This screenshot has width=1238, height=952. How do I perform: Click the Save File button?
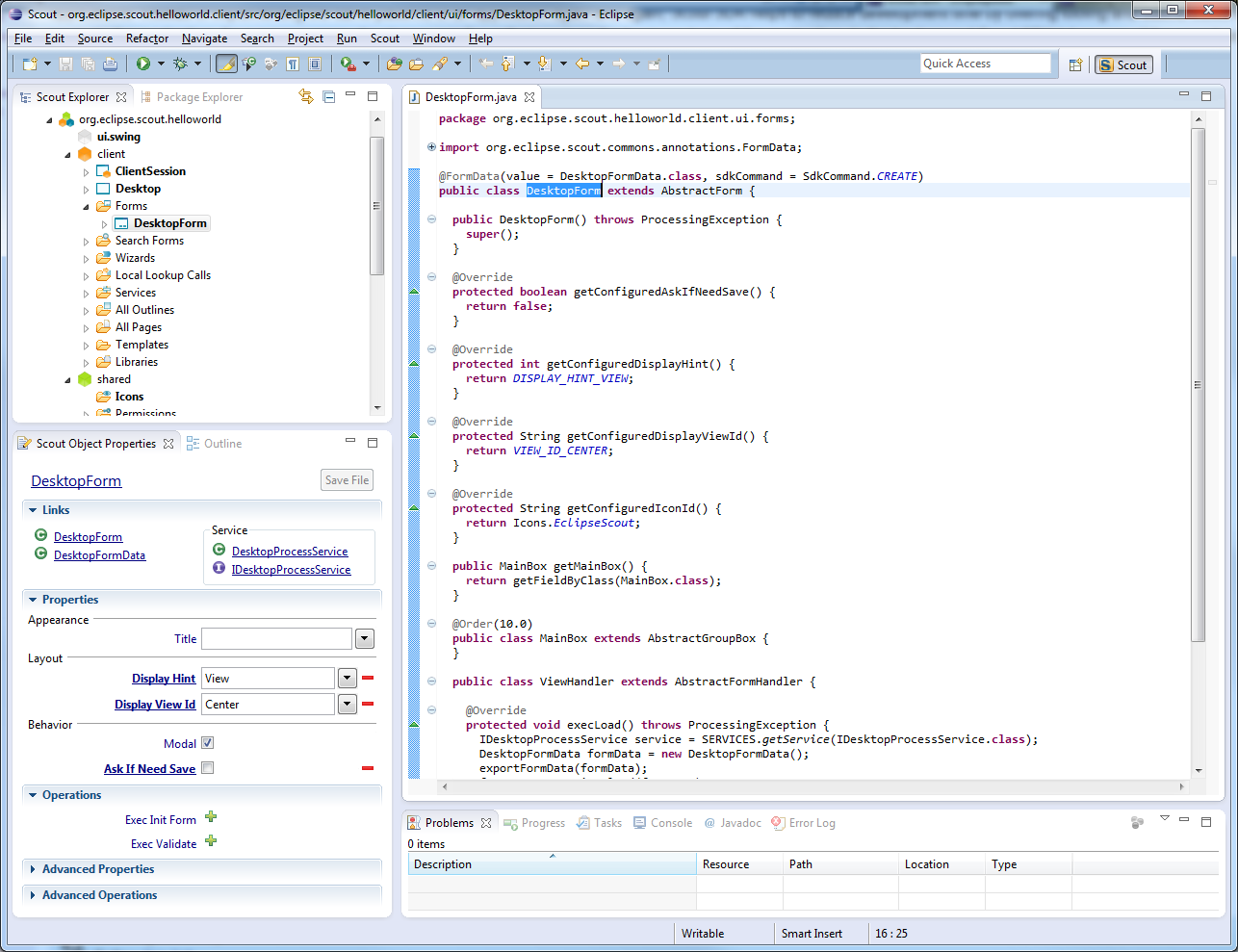point(347,480)
